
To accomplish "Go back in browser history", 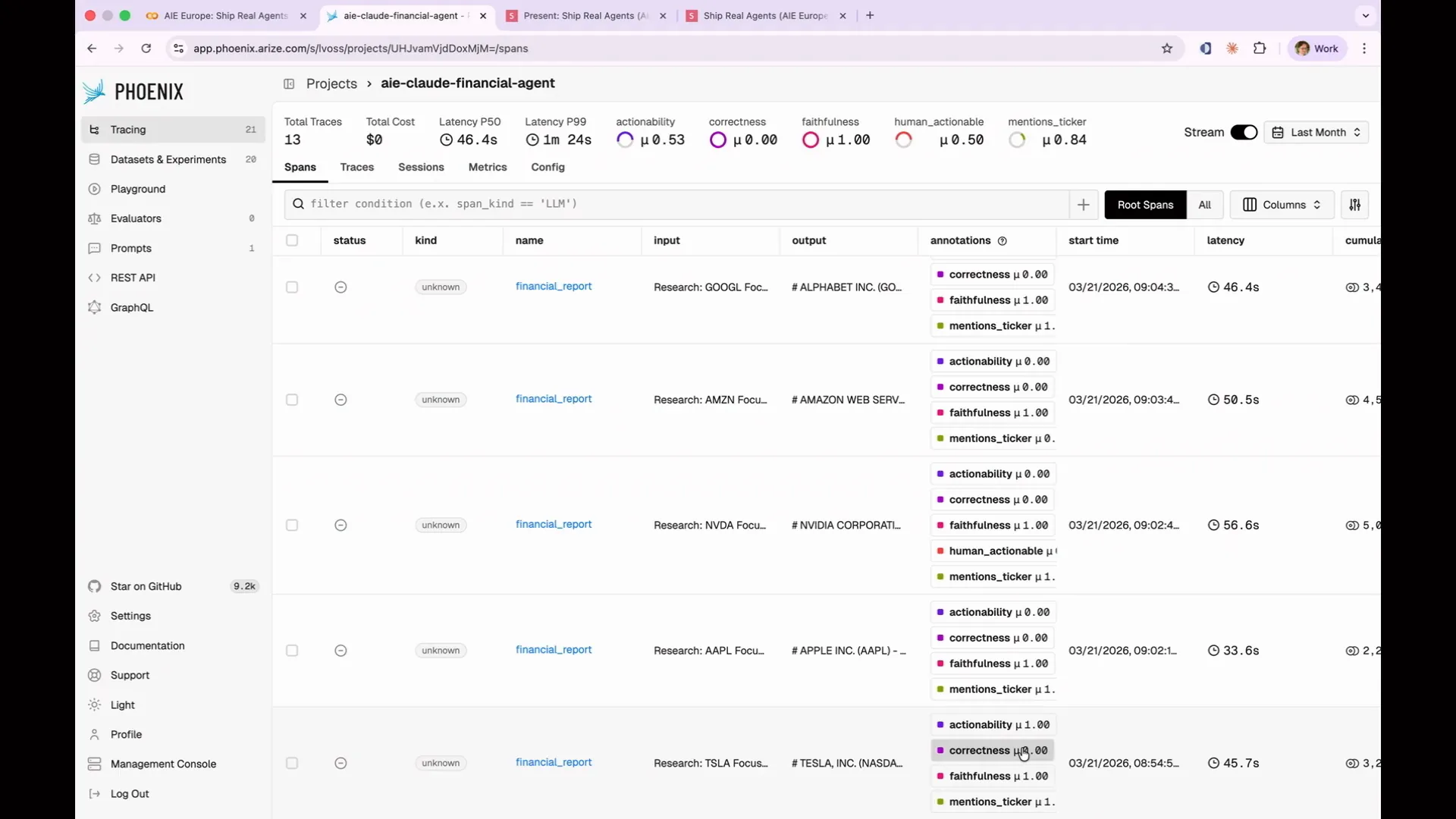I will click(x=92, y=49).
